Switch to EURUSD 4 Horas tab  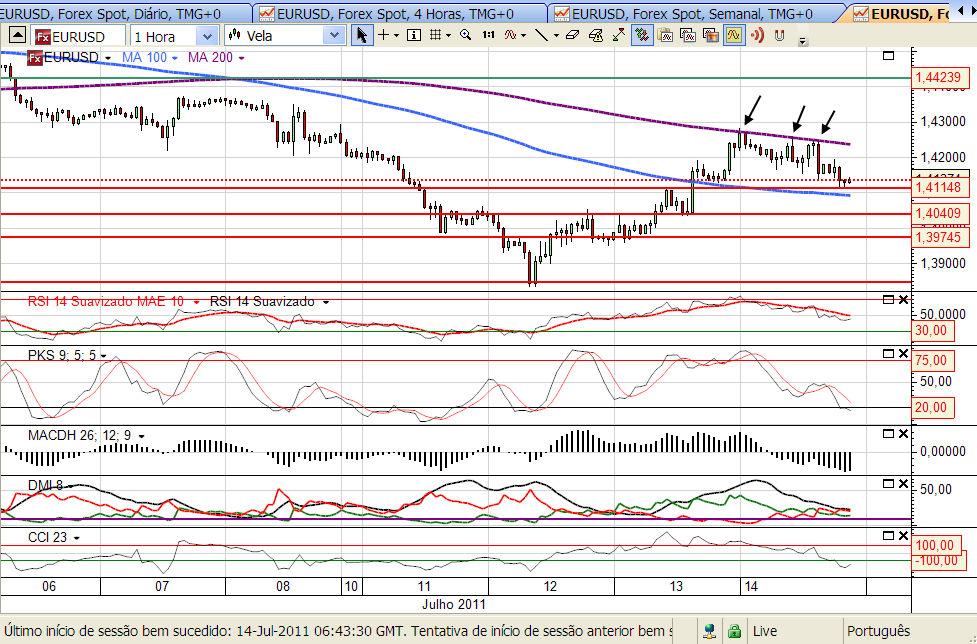coord(399,13)
